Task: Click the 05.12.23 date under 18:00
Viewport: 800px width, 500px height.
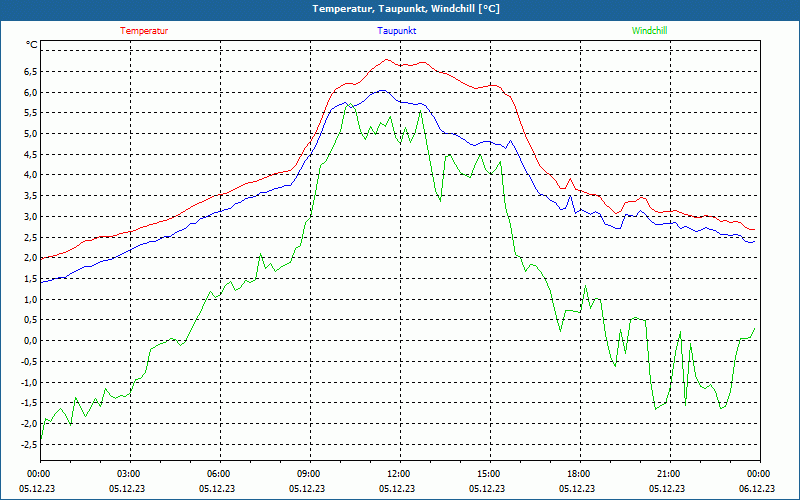Action: click(577, 488)
